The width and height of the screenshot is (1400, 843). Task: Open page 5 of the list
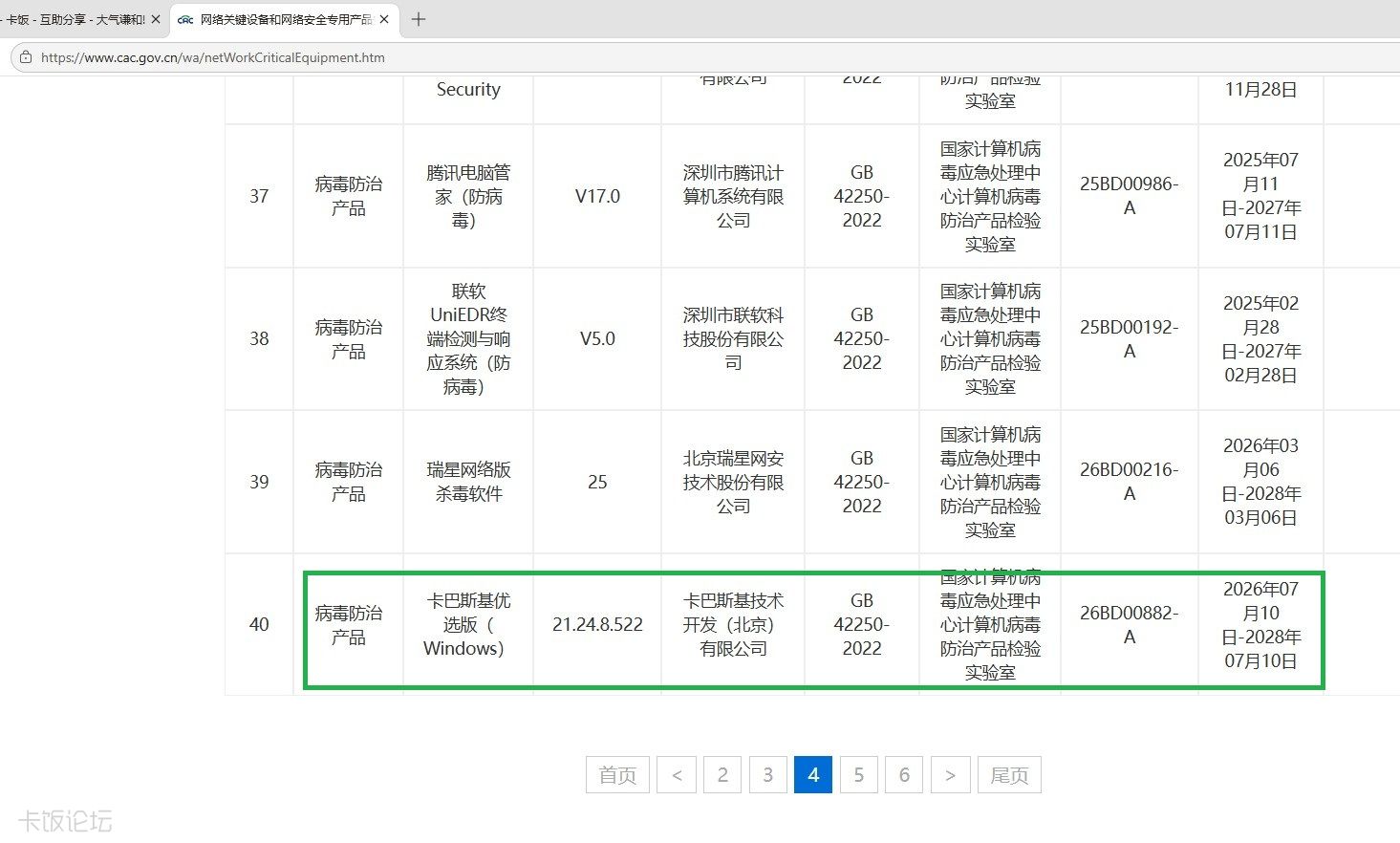tap(858, 775)
